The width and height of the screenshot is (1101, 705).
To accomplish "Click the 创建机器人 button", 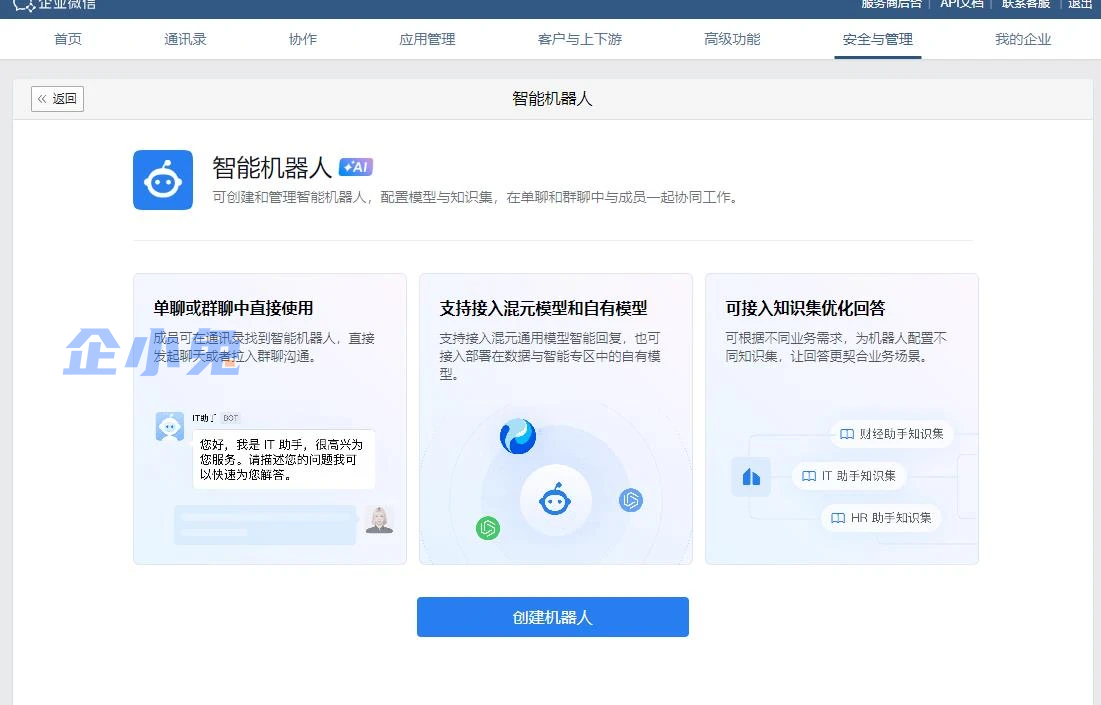I will pos(553,617).
